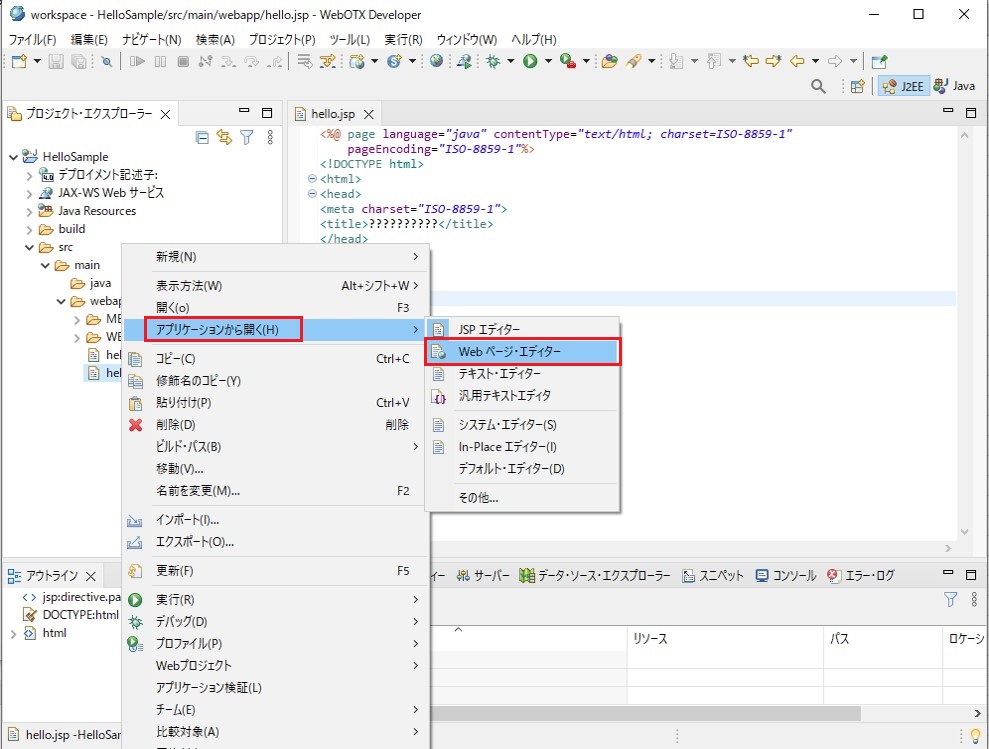Toggle Link with Editor in Project Explorer

click(224, 137)
